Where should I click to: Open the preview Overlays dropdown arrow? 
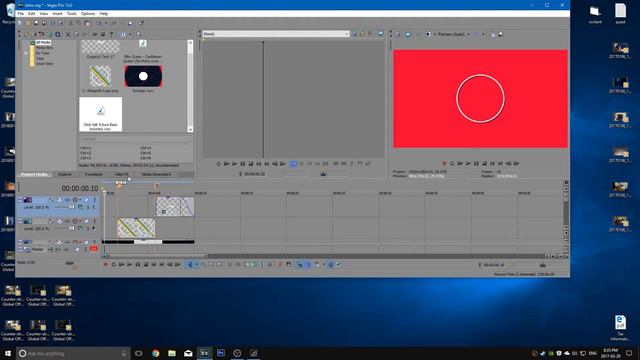coord(484,35)
